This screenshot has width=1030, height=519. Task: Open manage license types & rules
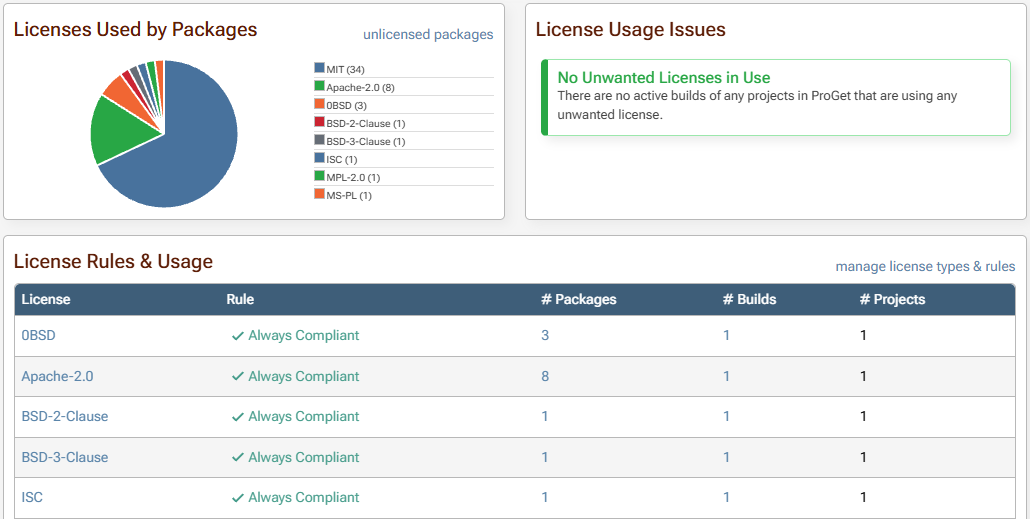925,266
